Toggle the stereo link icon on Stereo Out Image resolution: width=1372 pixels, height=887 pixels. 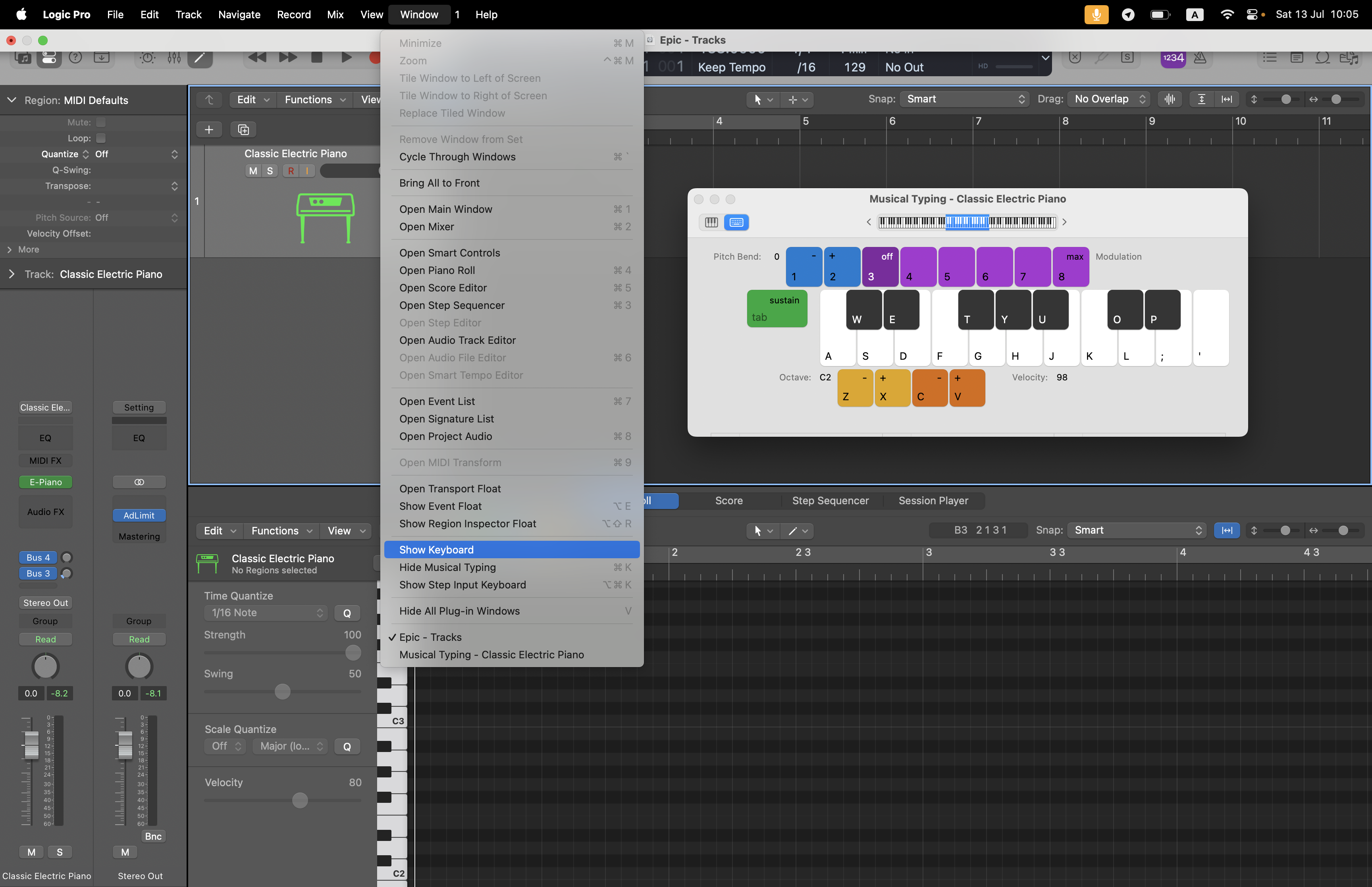139,482
